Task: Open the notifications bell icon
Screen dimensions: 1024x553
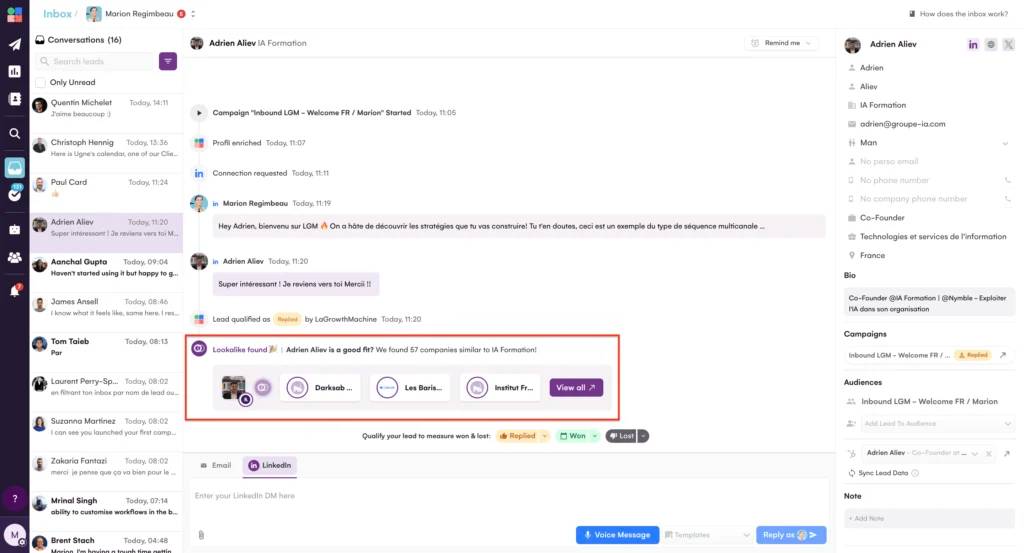Action: 14,291
